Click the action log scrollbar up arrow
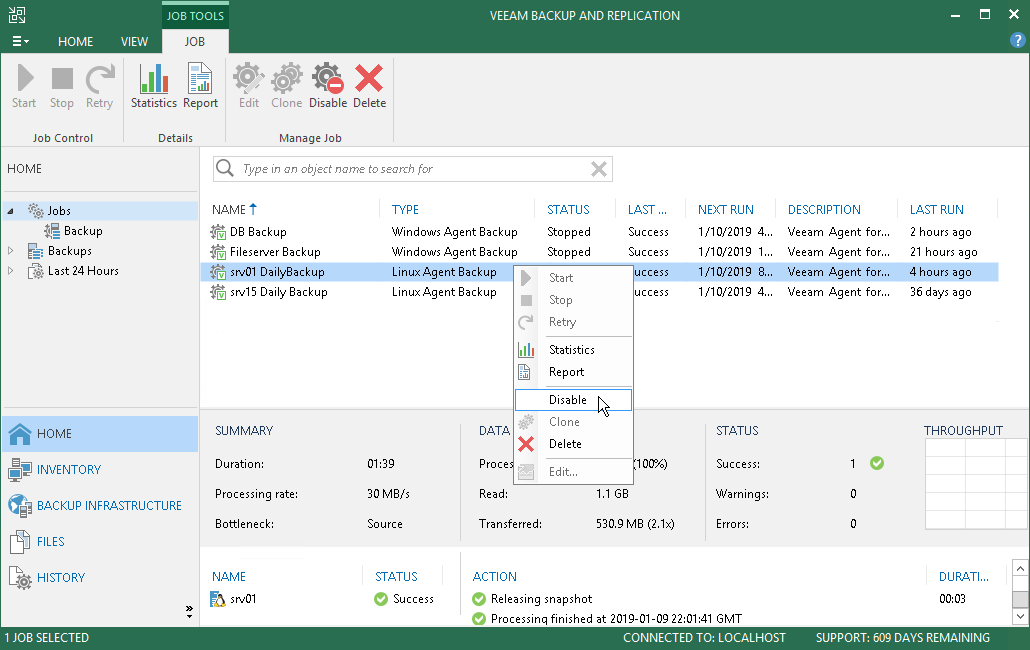This screenshot has width=1030, height=650. 1019,569
